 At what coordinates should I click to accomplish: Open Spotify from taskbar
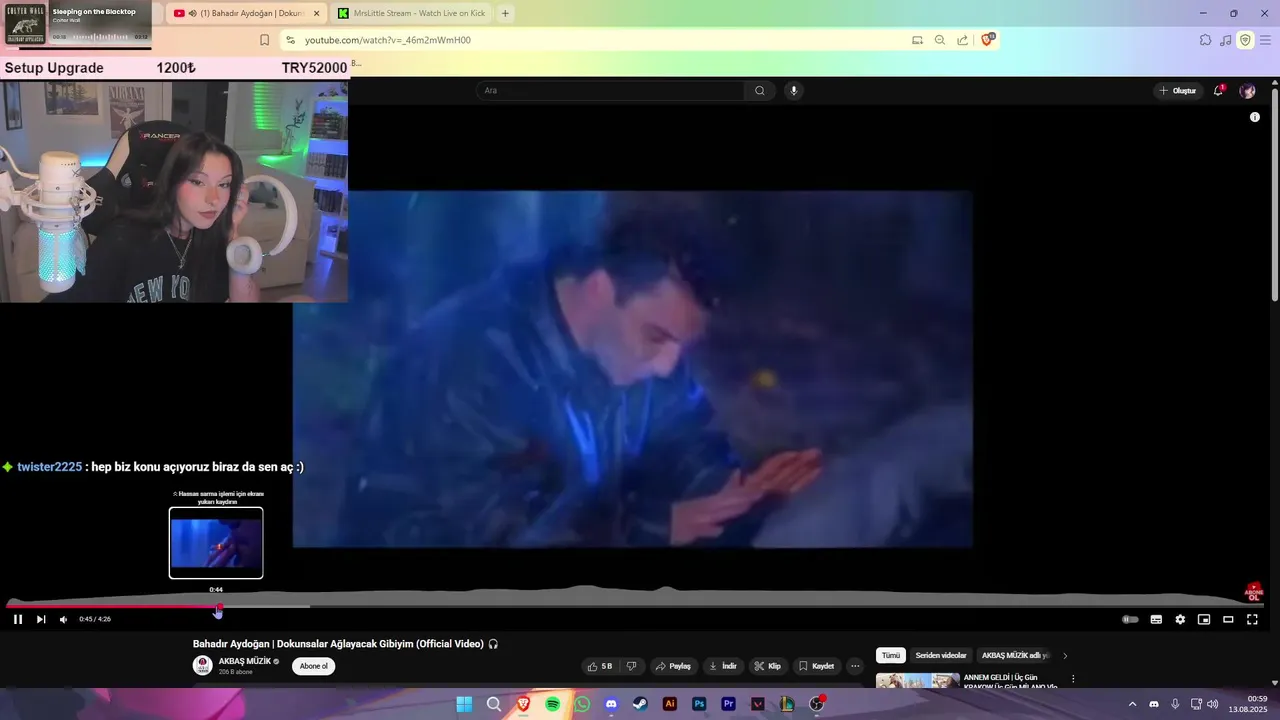[553, 704]
